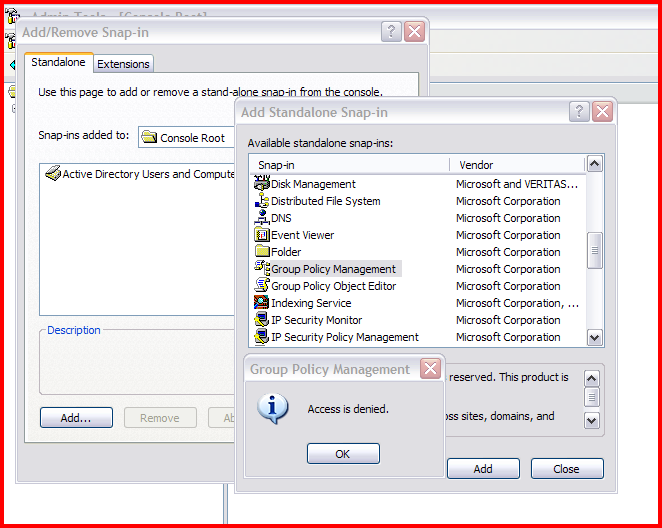Click the Active Directory Users and Computers icon
This screenshot has width=662, height=528.
click(x=53, y=173)
